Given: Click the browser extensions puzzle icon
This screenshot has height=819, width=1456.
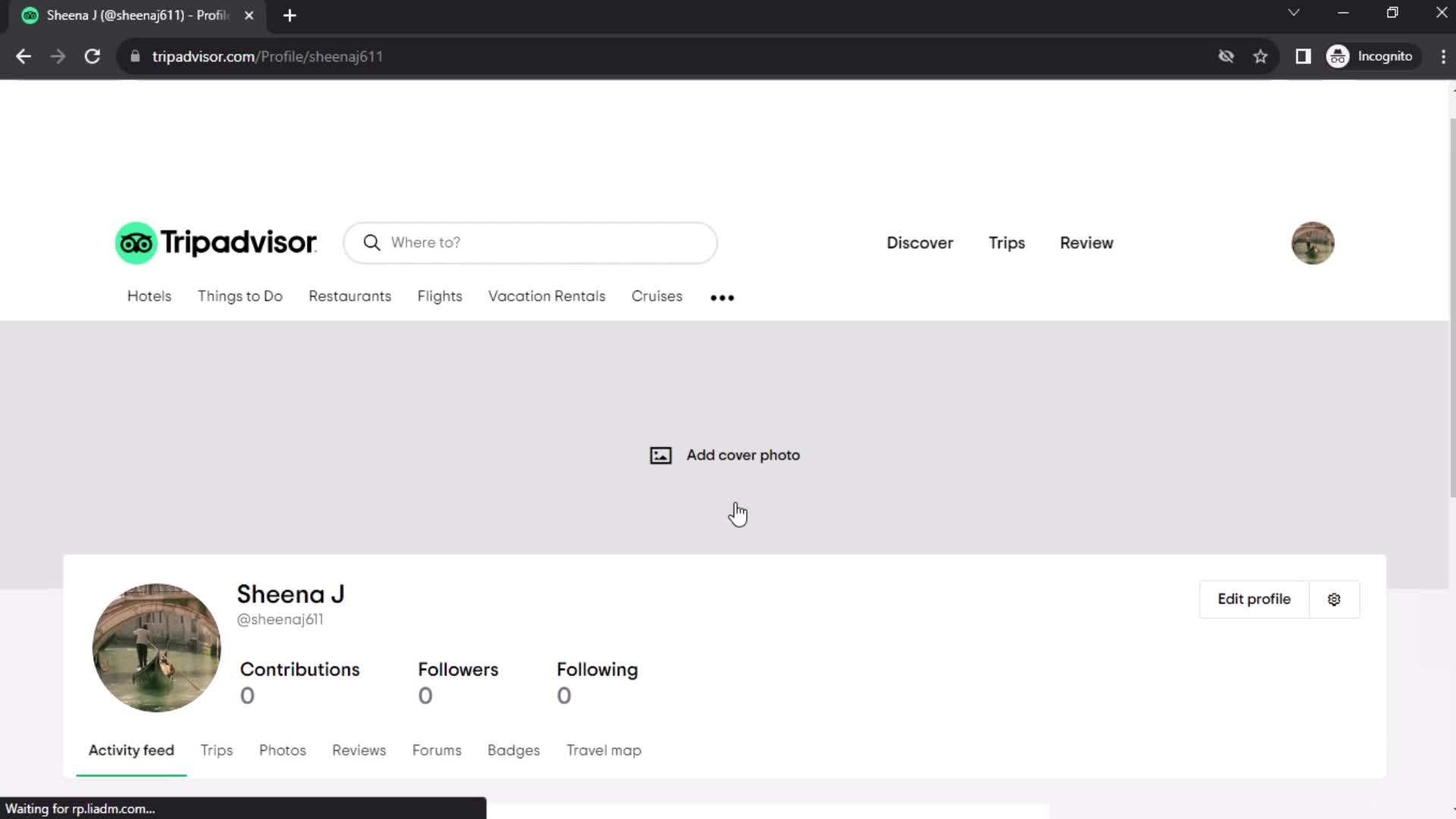Looking at the screenshot, I should coord(1304,56).
